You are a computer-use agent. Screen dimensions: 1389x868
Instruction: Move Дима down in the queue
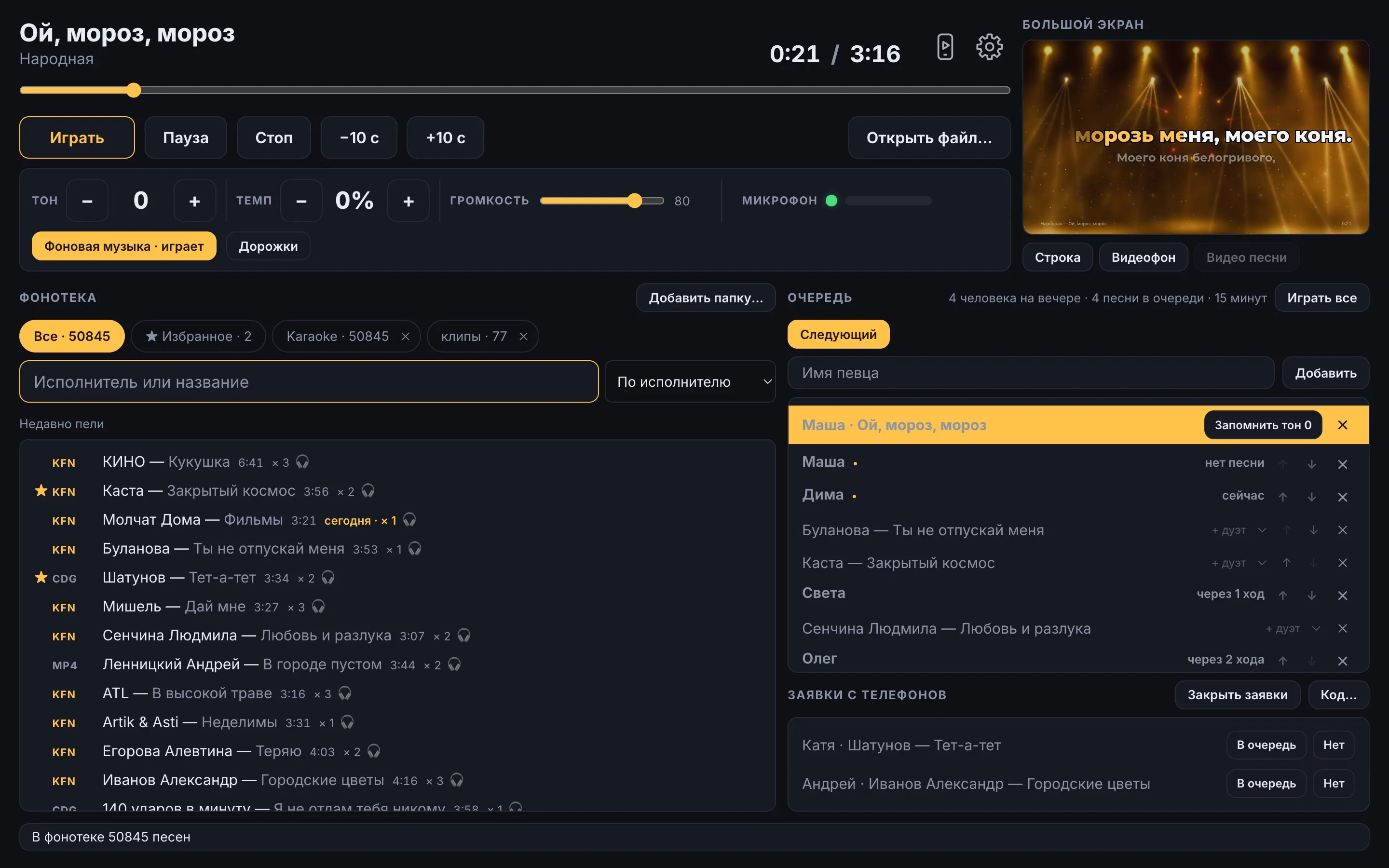pyautogui.click(x=1311, y=497)
